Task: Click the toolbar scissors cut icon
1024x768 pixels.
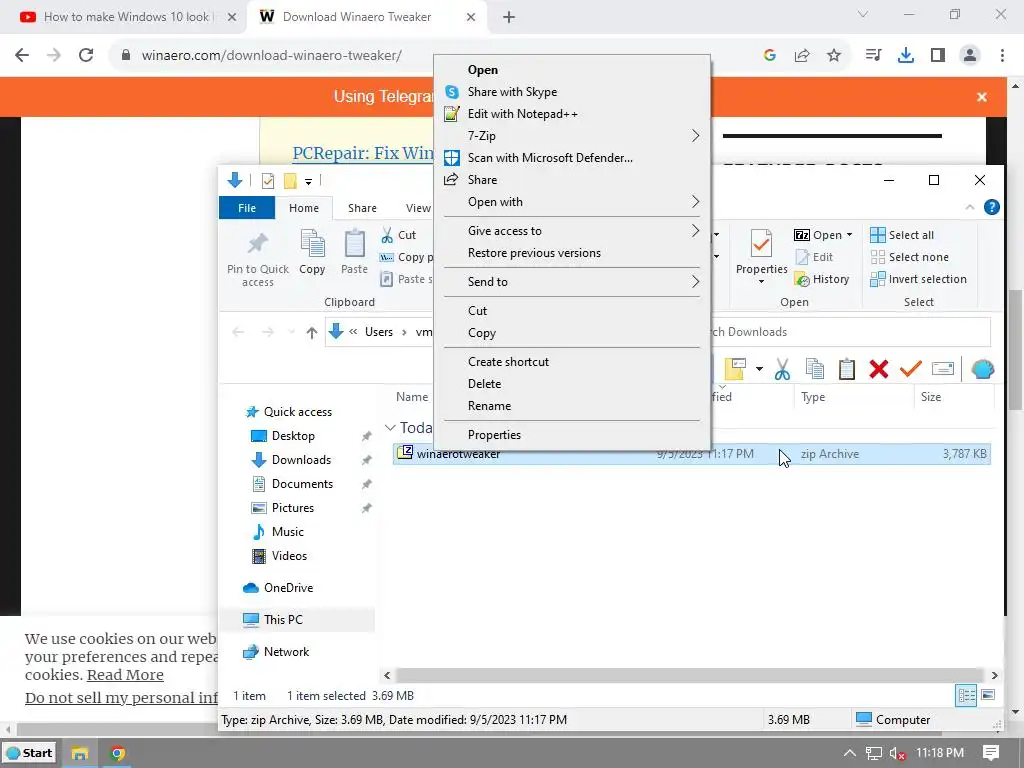Action: tap(782, 369)
